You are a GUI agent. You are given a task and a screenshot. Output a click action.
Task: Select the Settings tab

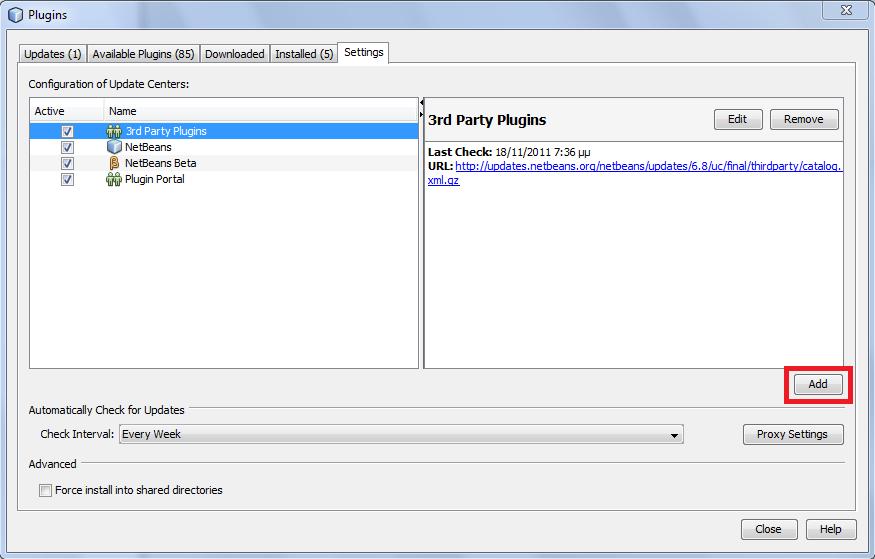363,52
